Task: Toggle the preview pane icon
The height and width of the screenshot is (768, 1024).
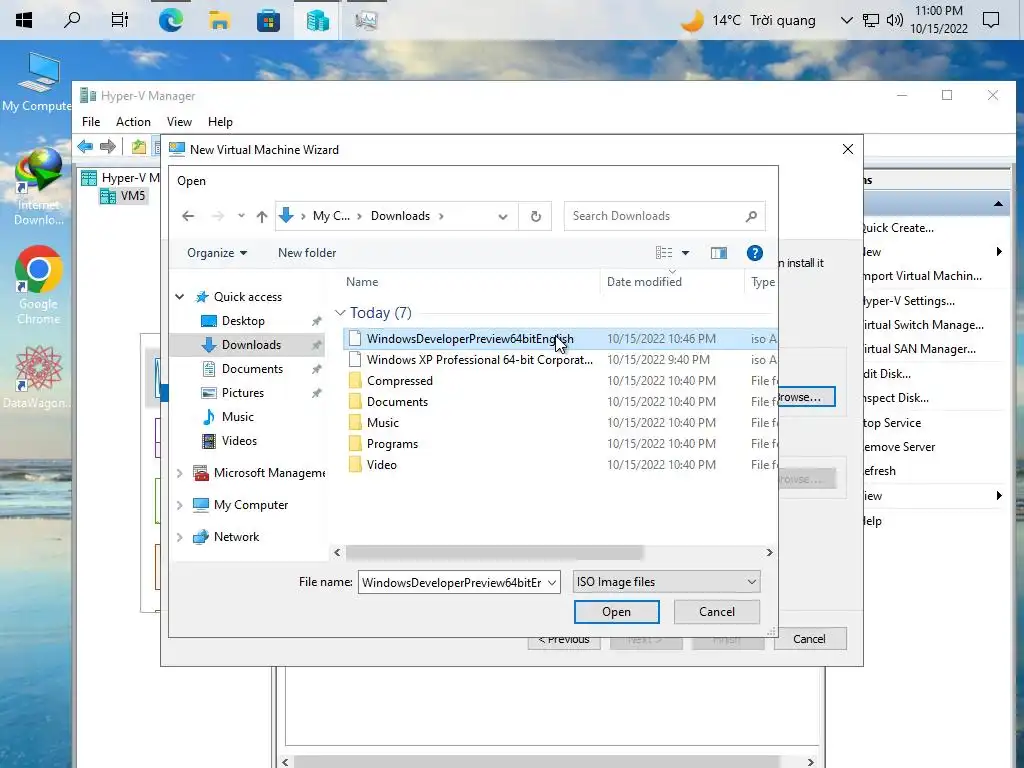Action: click(718, 253)
